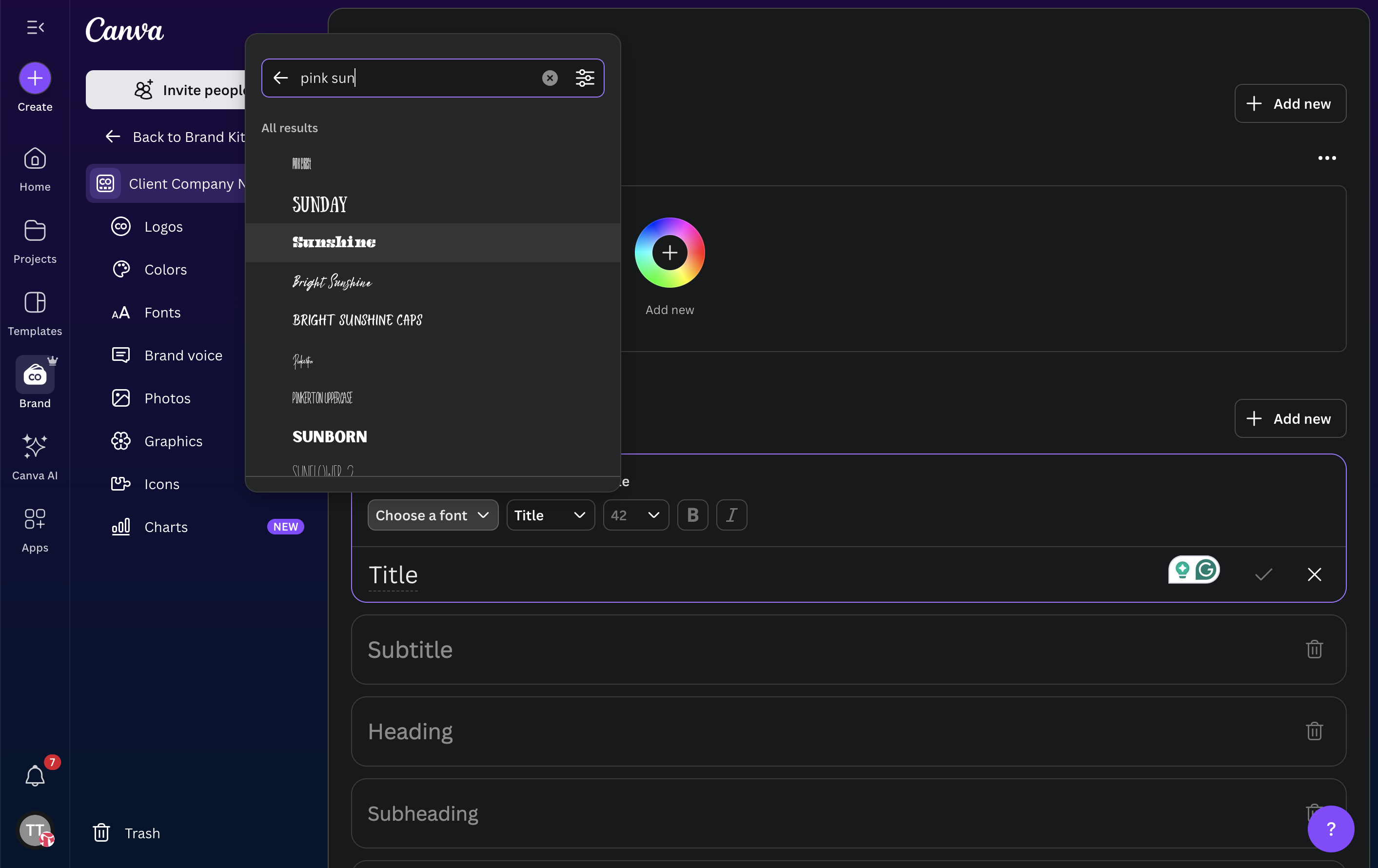Open font search filter options
Image resolution: width=1378 pixels, height=868 pixels.
pyautogui.click(x=585, y=78)
